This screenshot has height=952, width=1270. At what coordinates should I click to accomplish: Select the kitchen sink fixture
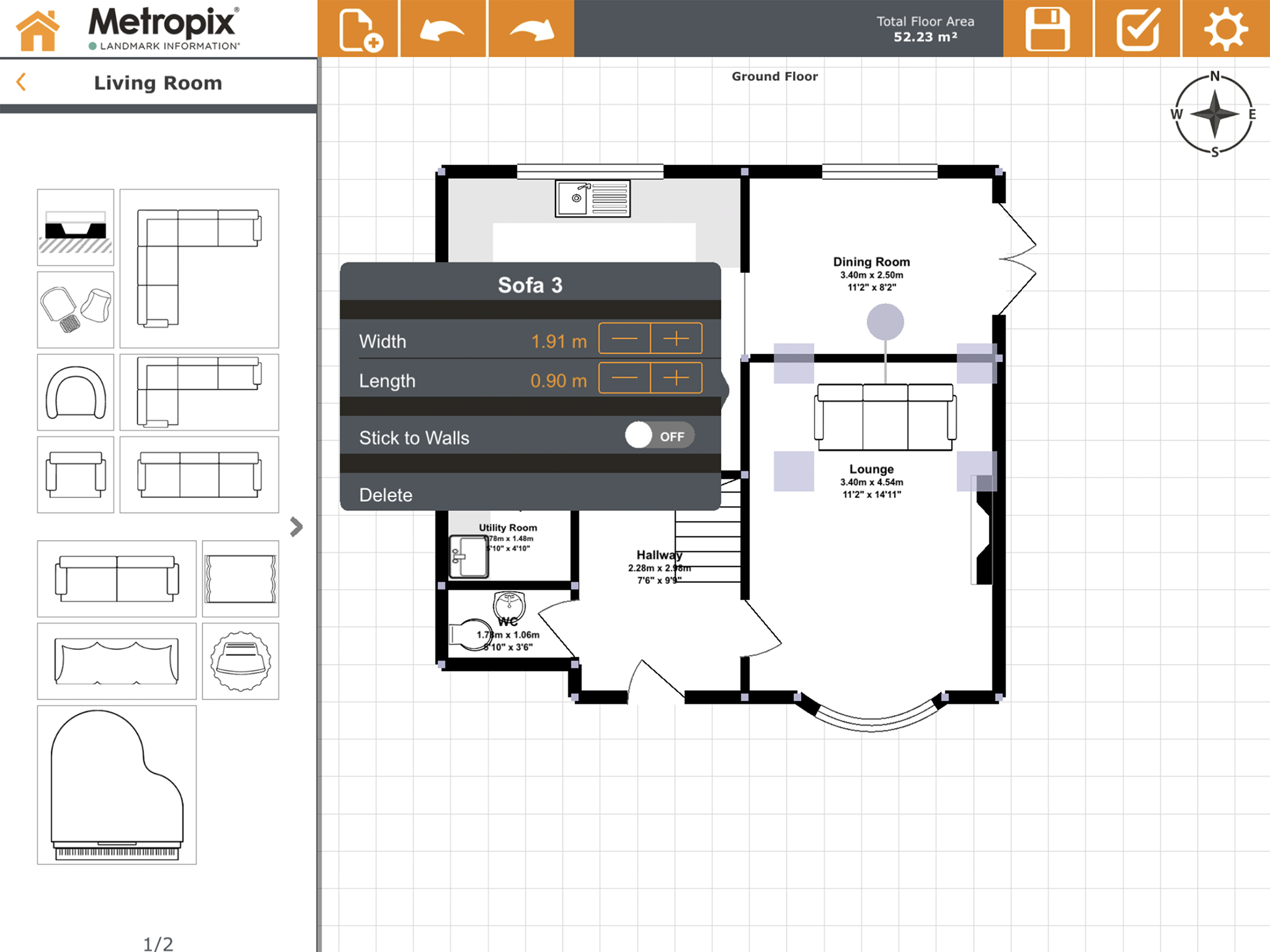pos(592,198)
